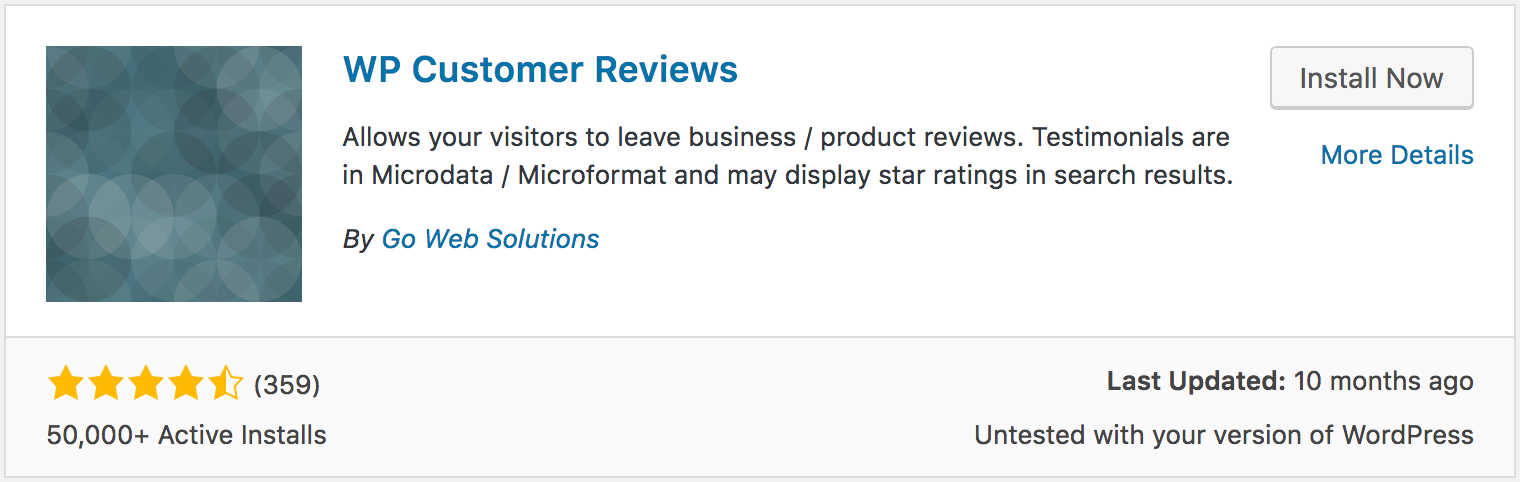The image size is (1520, 482).
Task: Open the teal patterned plugin icon
Action: click(174, 174)
